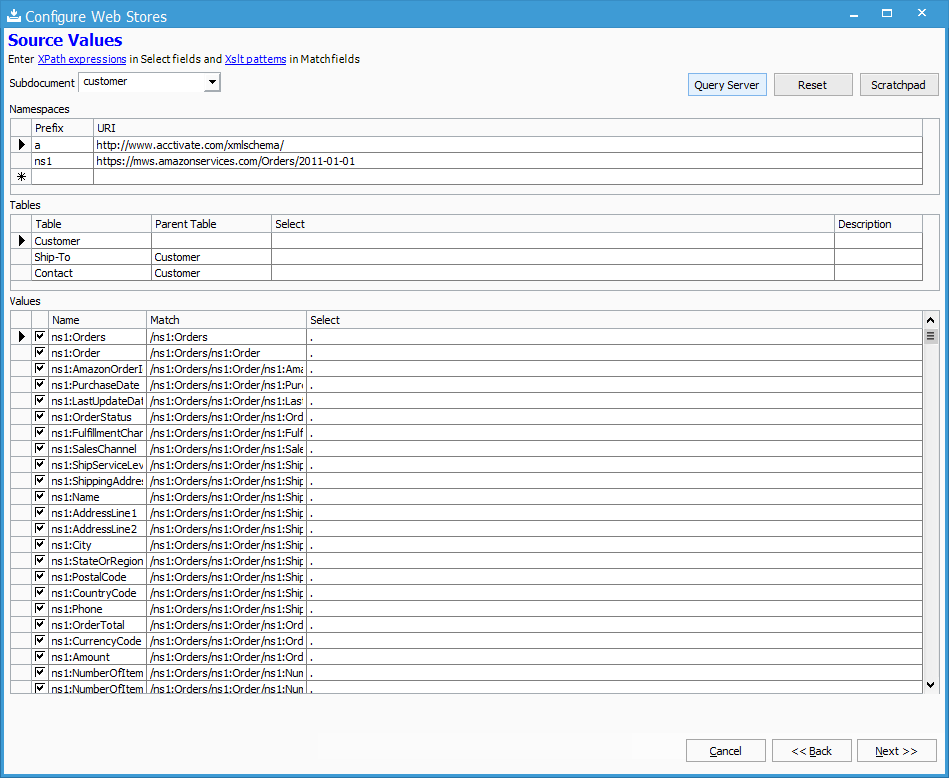This screenshot has width=949, height=778.
Task: Select the 'a' prefix cell in Namespaces
Action: tap(62, 145)
